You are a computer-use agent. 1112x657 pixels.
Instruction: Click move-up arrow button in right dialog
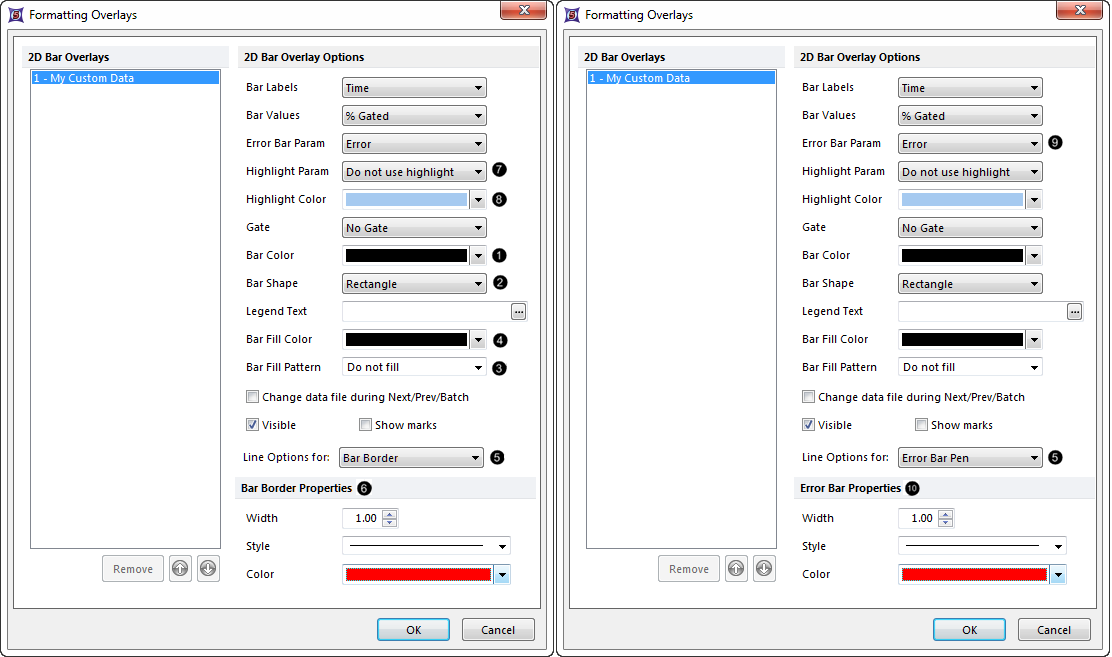pyautogui.click(x=736, y=569)
